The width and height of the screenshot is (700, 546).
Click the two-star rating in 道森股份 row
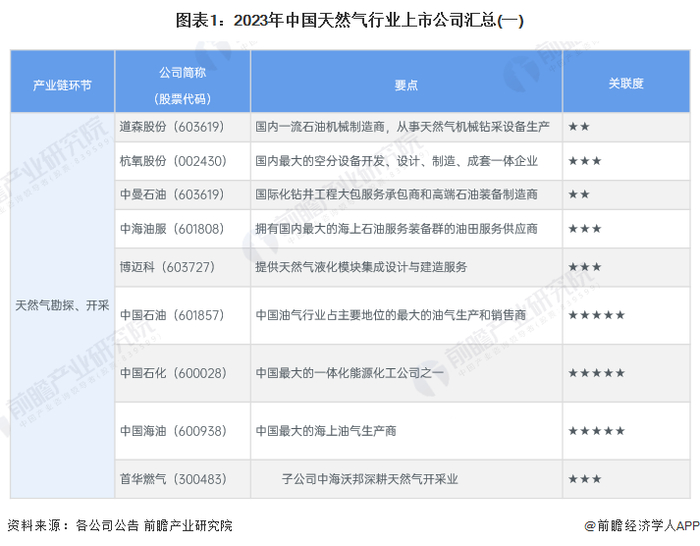coord(579,127)
